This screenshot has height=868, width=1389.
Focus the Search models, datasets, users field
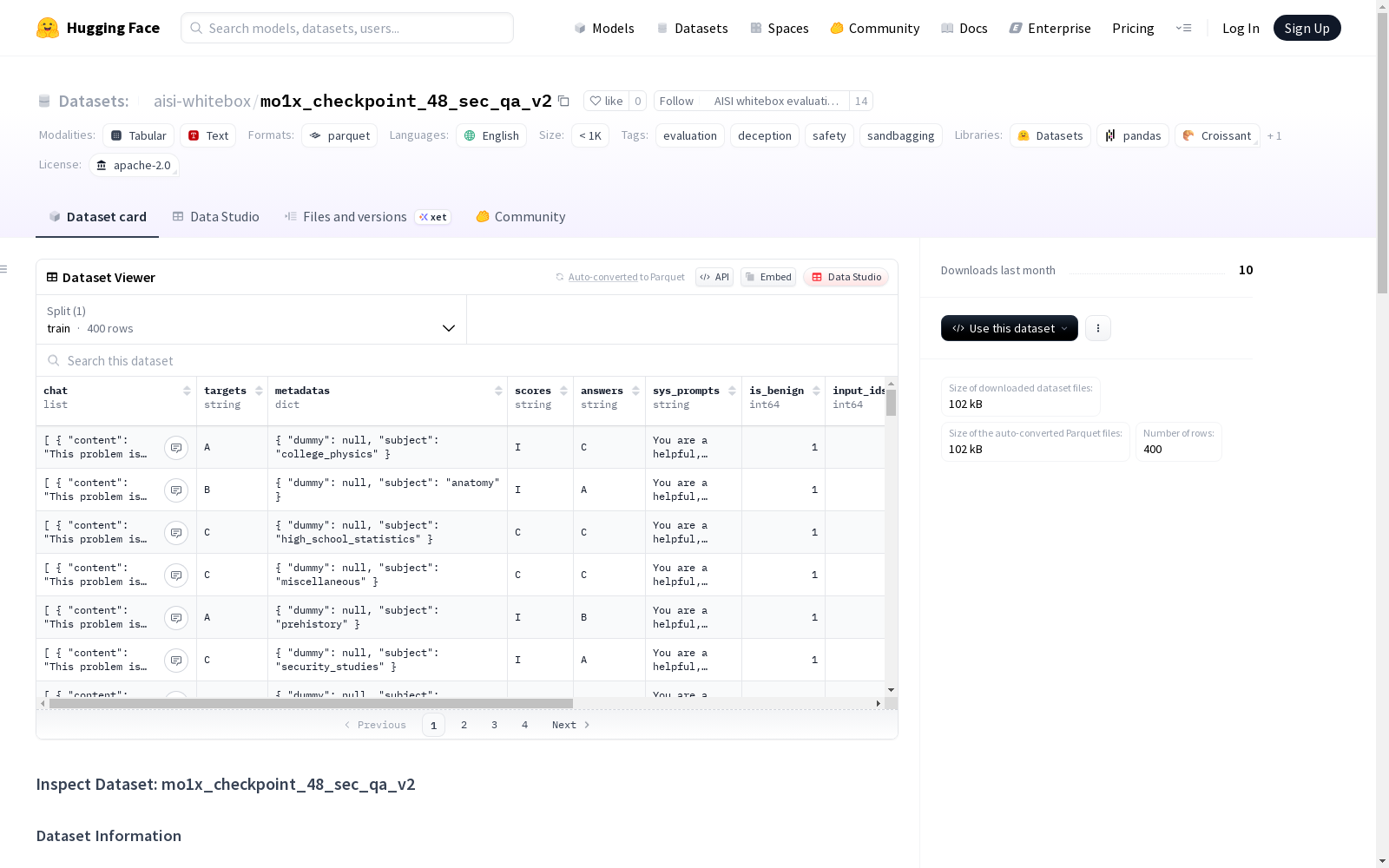pyautogui.click(x=347, y=28)
